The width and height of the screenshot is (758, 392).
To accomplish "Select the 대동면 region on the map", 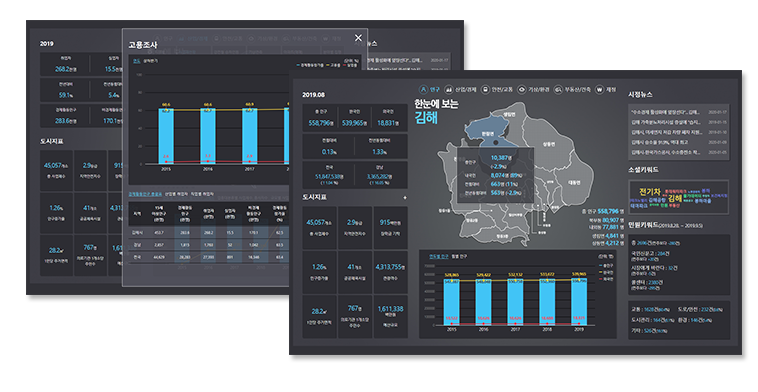I will pyautogui.click(x=574, y=183).
